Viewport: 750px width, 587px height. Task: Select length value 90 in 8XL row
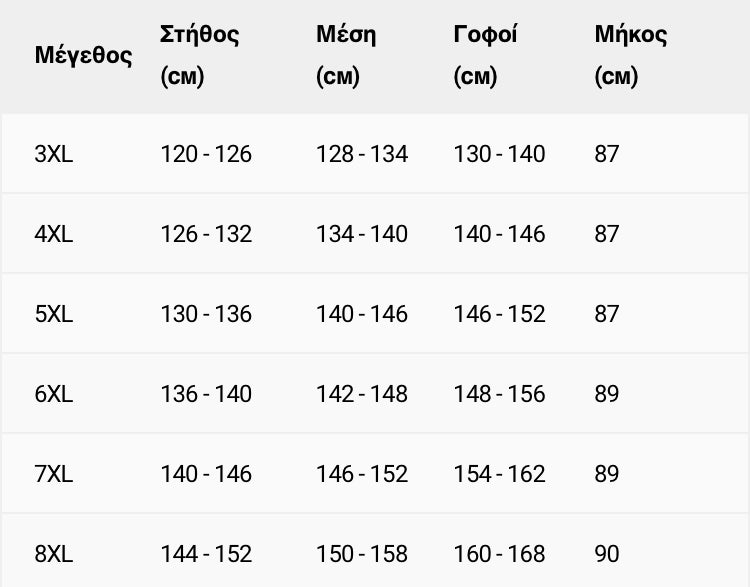point(607,554)
